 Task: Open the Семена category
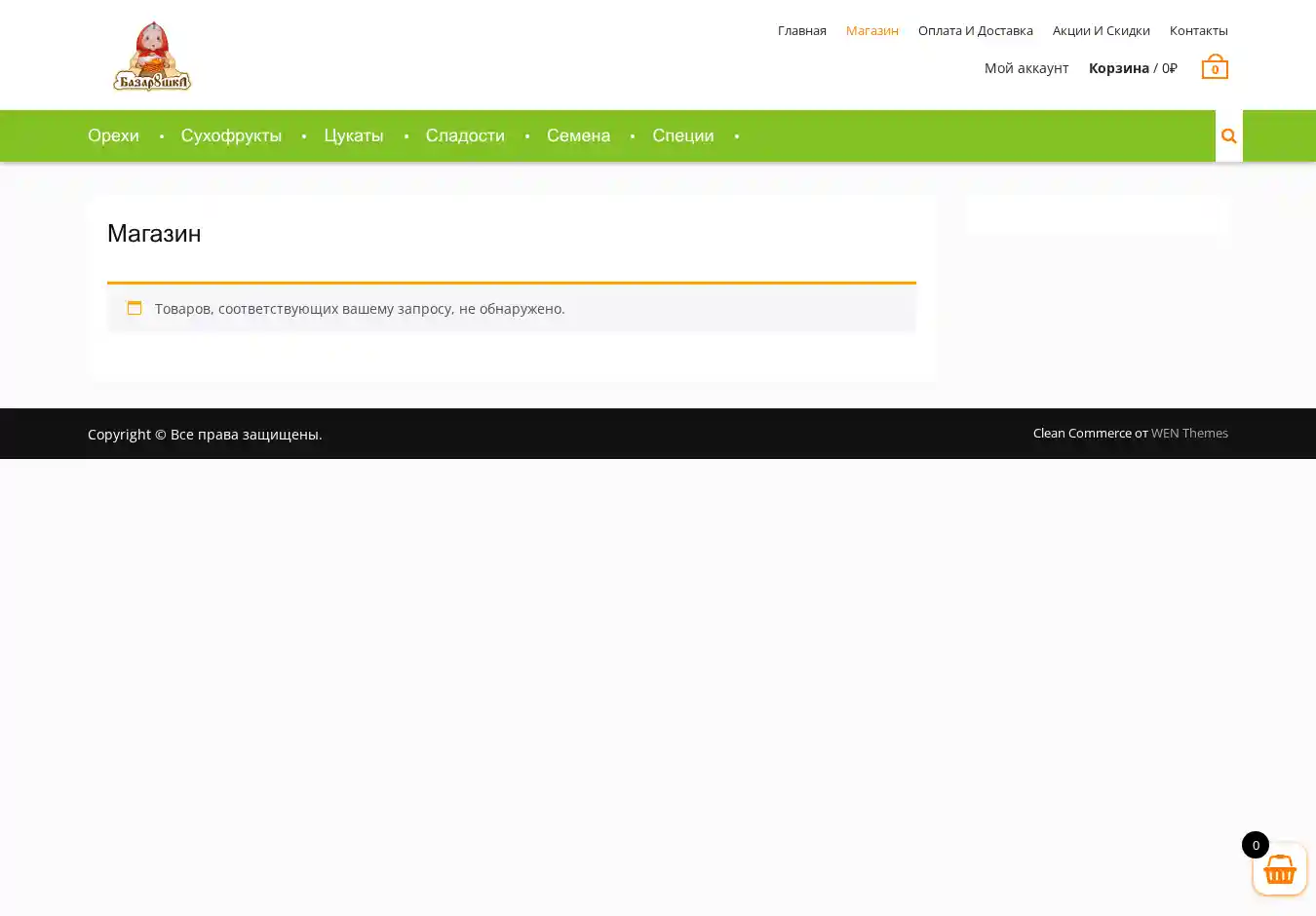(x=578, y=135)
